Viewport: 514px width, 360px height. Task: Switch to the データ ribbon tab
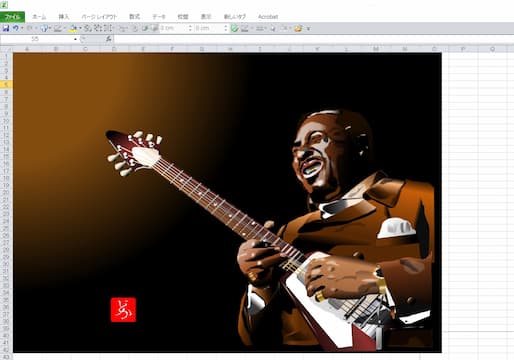[159, 17]
